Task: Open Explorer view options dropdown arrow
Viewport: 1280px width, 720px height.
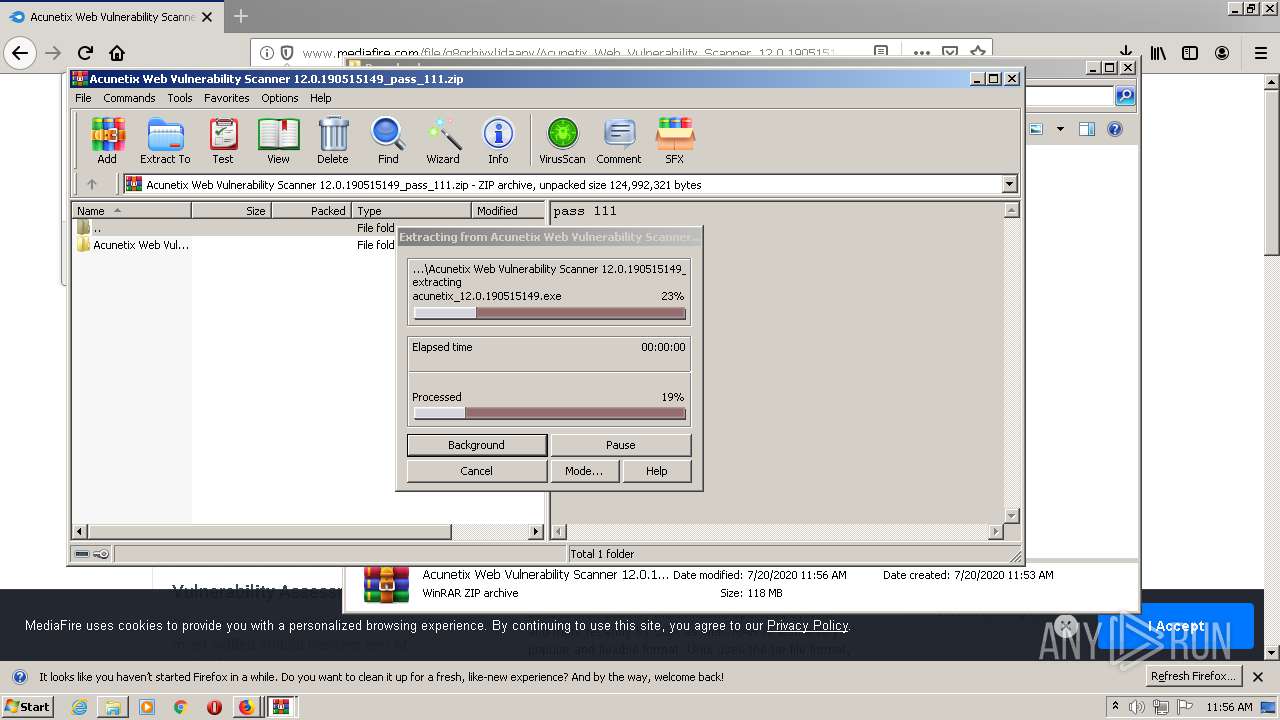Action: [1060, 129]
